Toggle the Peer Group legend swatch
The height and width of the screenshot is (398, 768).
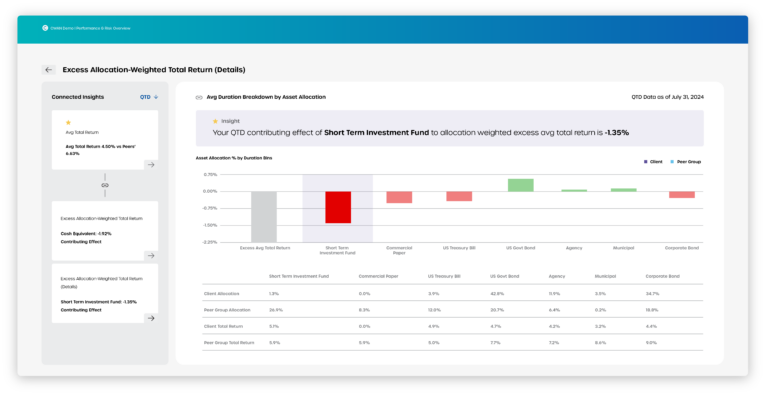(x=672, y=162)
